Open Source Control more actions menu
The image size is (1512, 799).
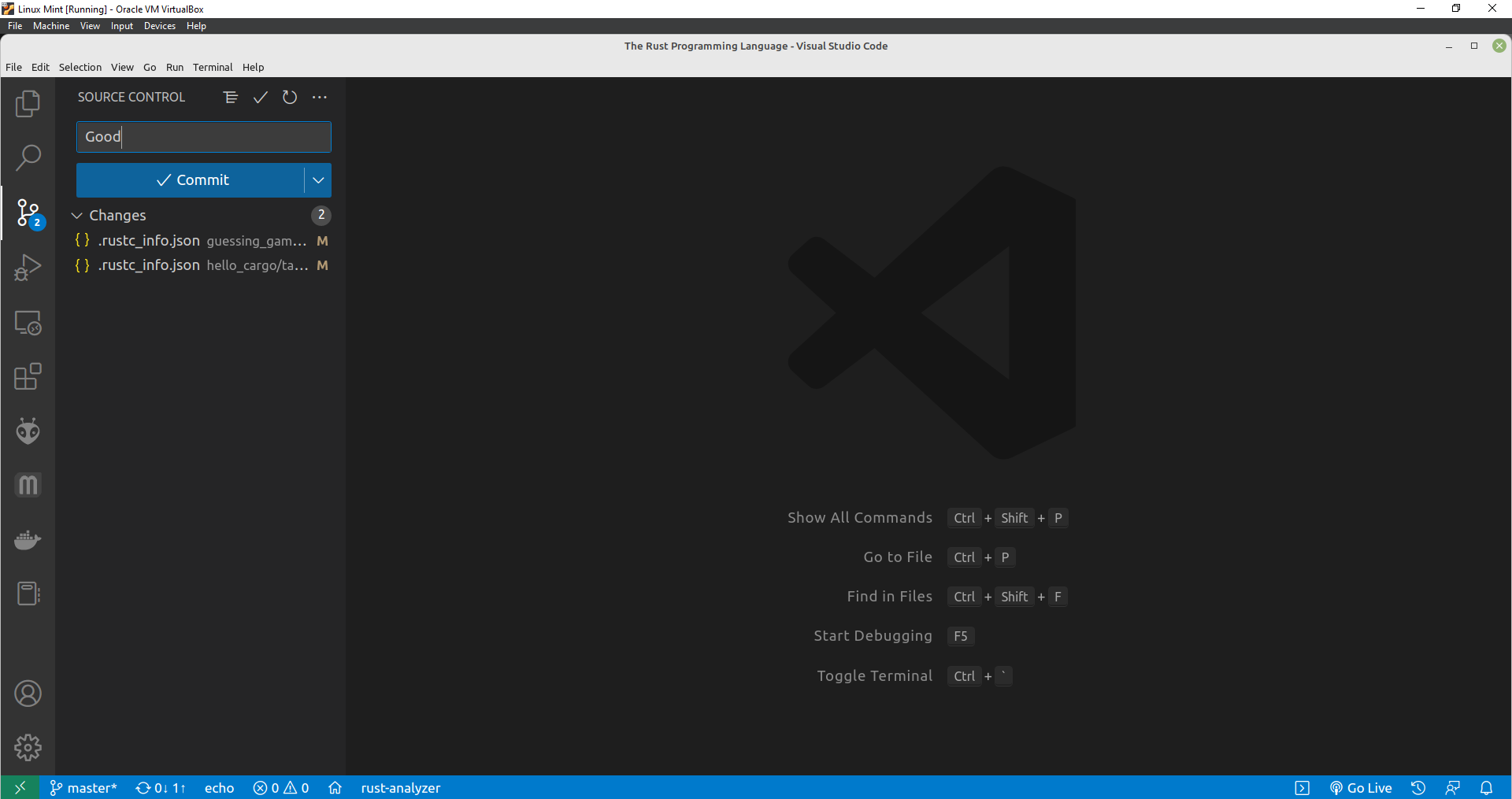pos(319,97)
